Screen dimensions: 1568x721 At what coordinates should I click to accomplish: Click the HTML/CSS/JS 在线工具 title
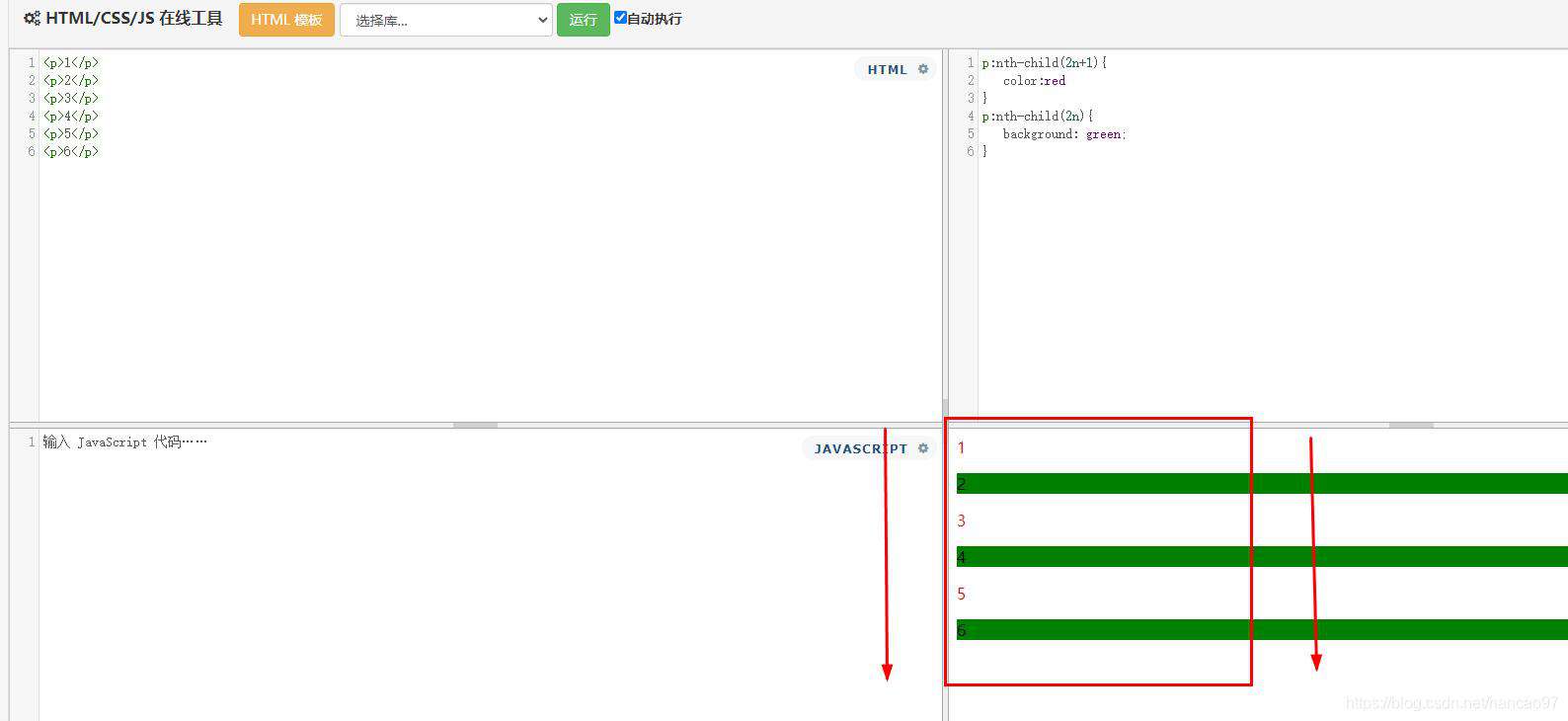pos(134,19)
